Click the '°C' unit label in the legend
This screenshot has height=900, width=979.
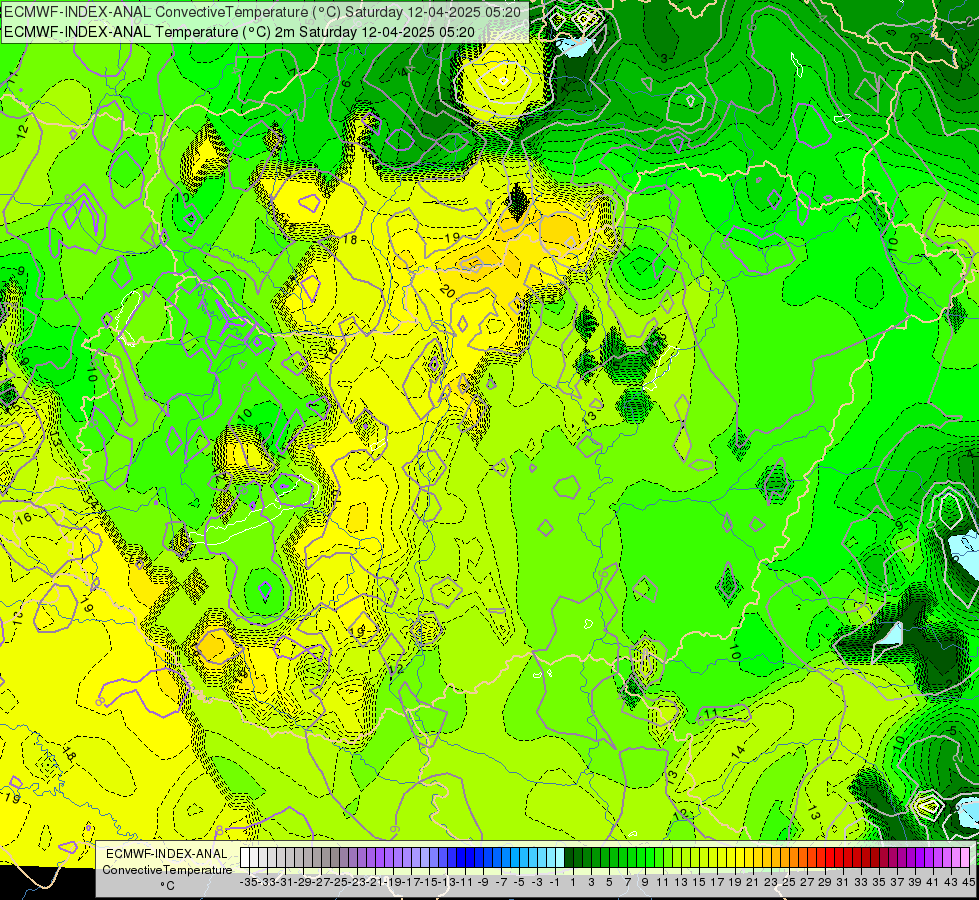pos(167,886)
